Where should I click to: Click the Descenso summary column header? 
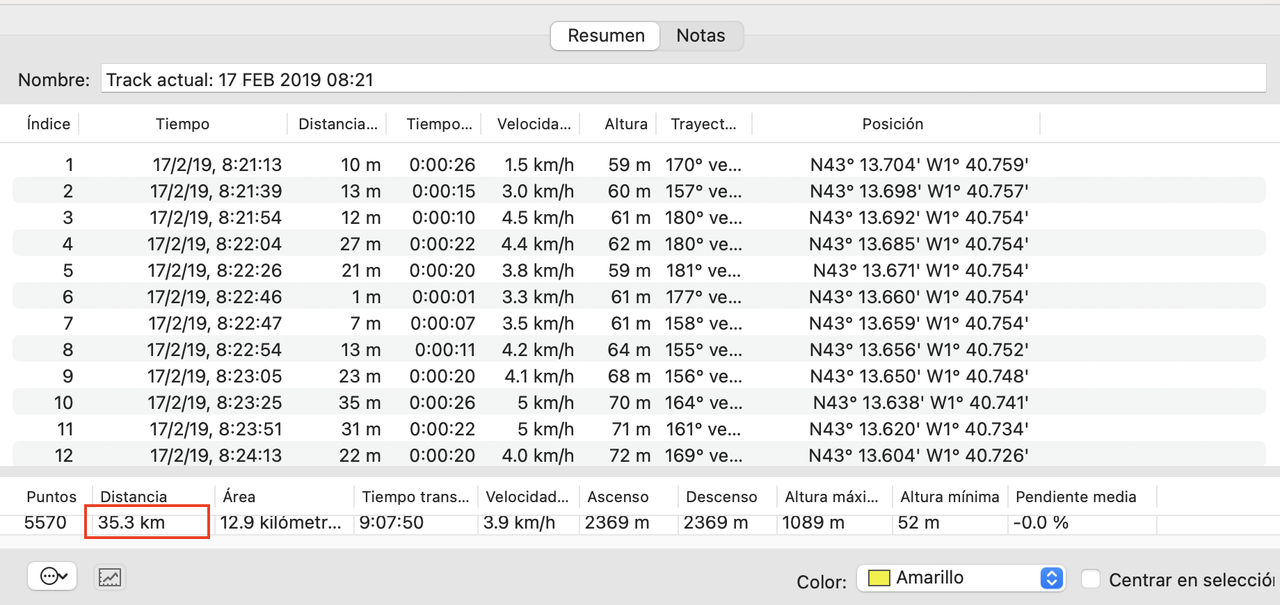click(720, 497)
